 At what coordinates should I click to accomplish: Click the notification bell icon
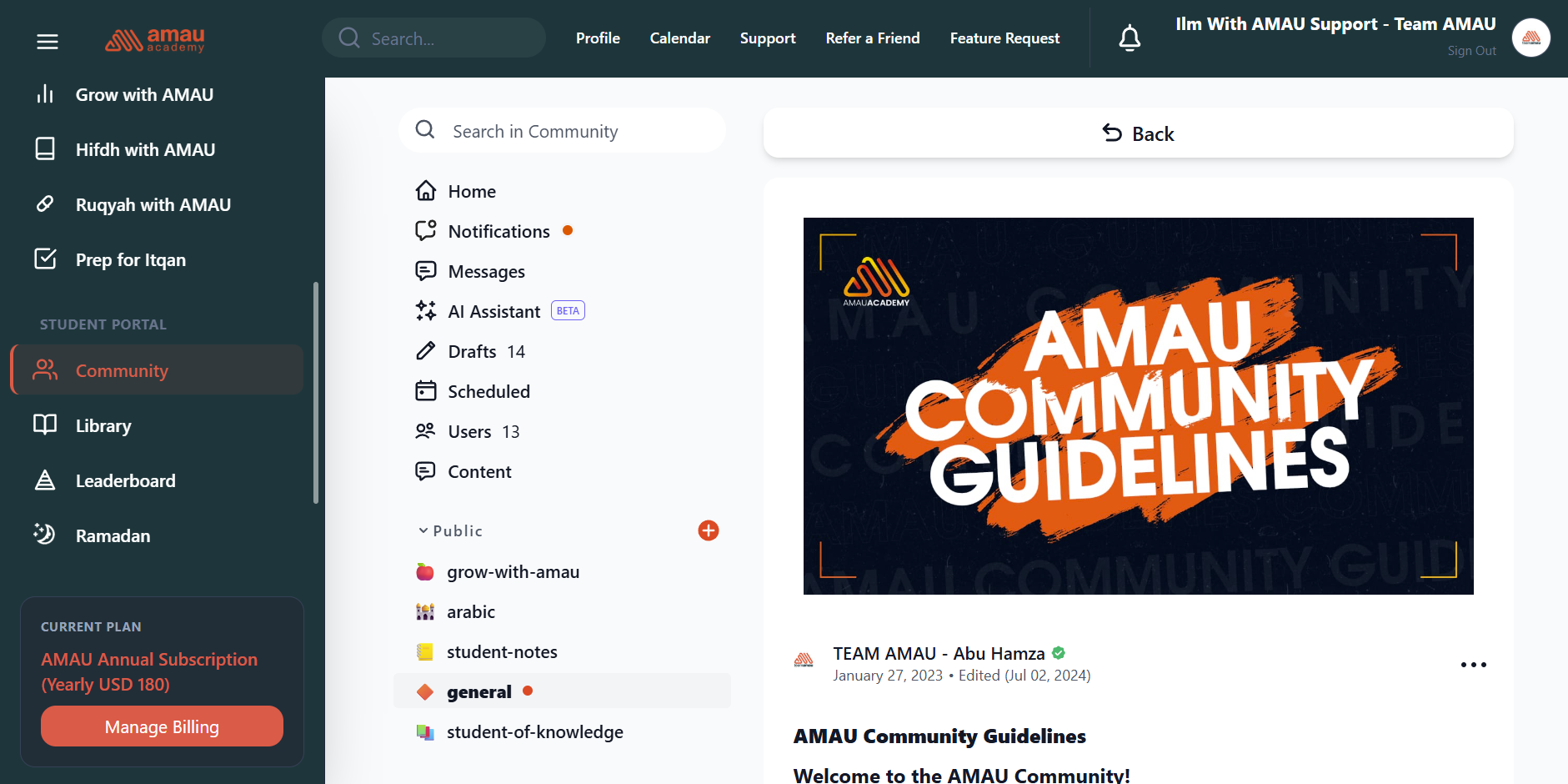[1130, 38]
